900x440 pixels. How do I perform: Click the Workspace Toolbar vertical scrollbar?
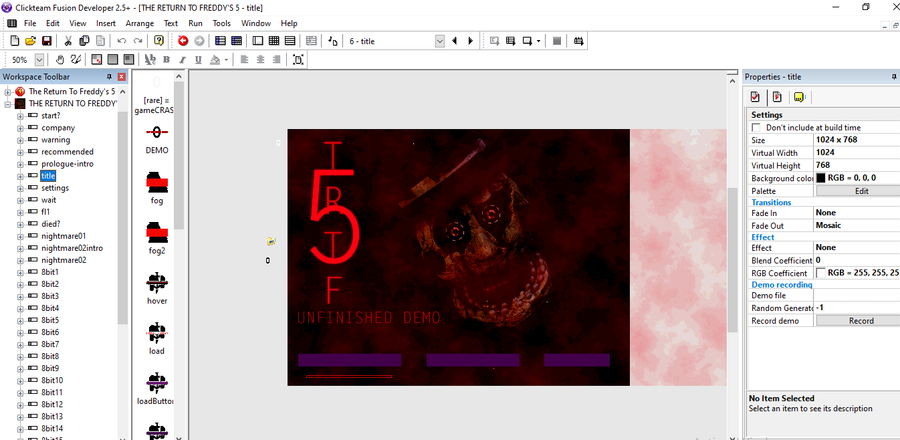[x=123, y=218]
